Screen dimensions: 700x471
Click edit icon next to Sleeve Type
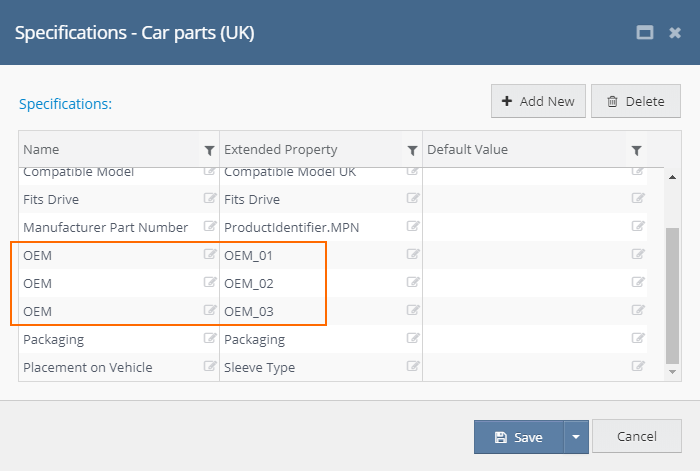click(x=413, y=367)
